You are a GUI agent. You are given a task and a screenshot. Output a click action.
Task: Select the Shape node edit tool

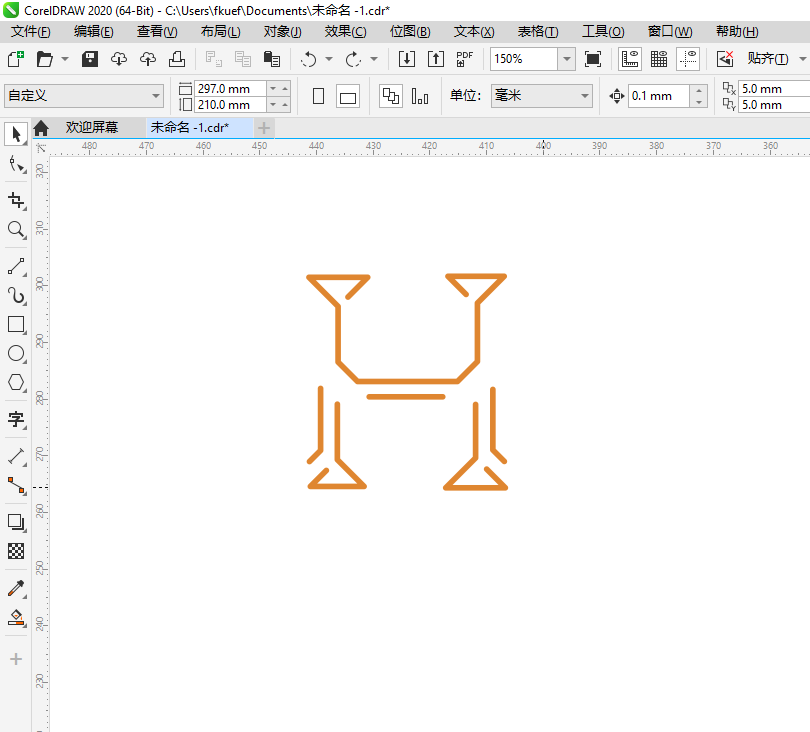coord(16,165)
